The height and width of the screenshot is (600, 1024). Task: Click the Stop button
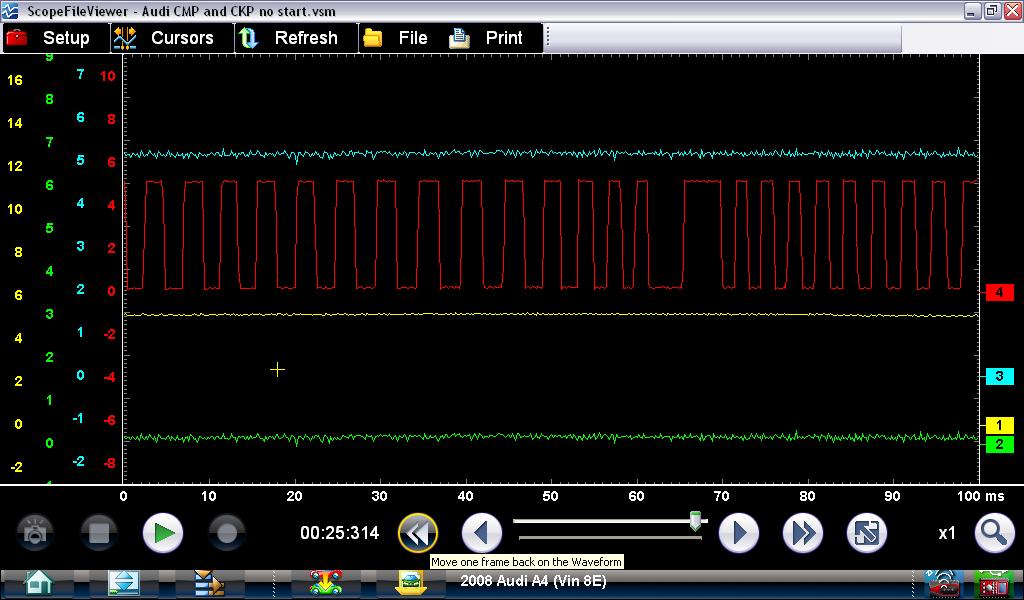click(99, 533)
